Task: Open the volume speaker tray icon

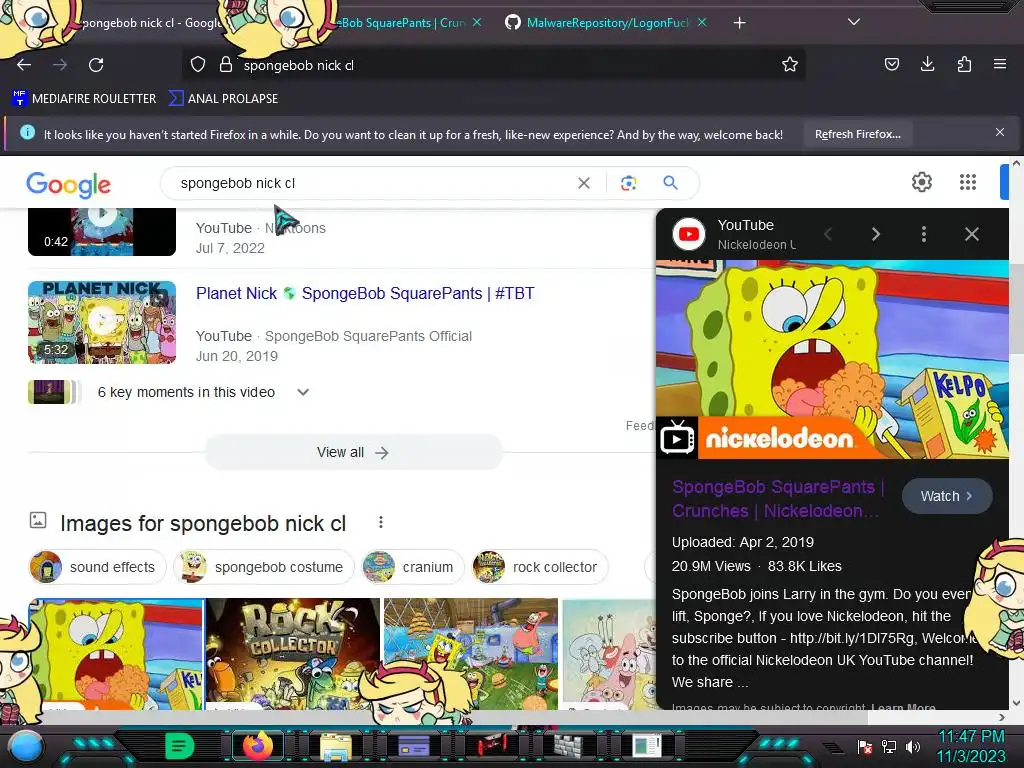Action: (x=912, y=747)
